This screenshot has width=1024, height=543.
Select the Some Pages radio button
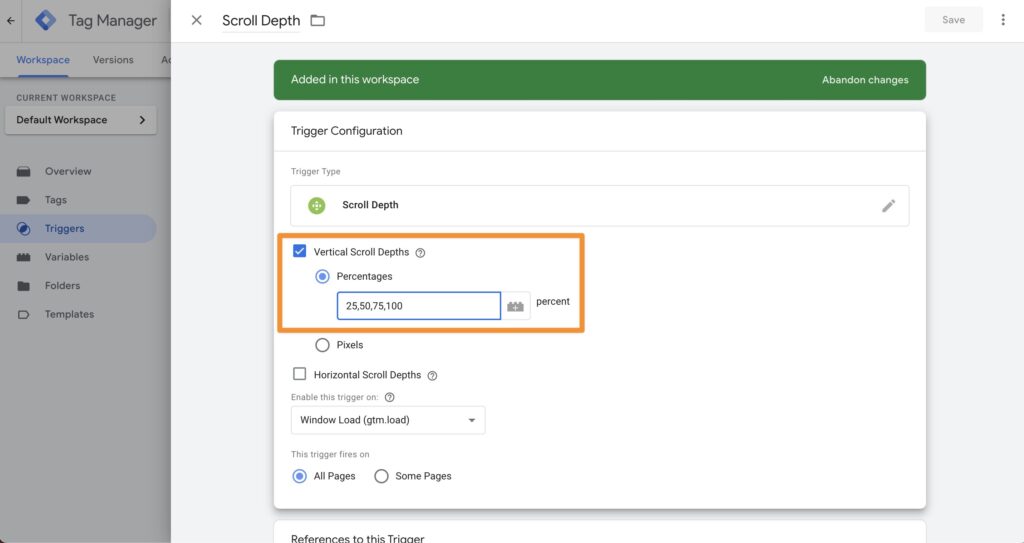[x=381, y=476]
